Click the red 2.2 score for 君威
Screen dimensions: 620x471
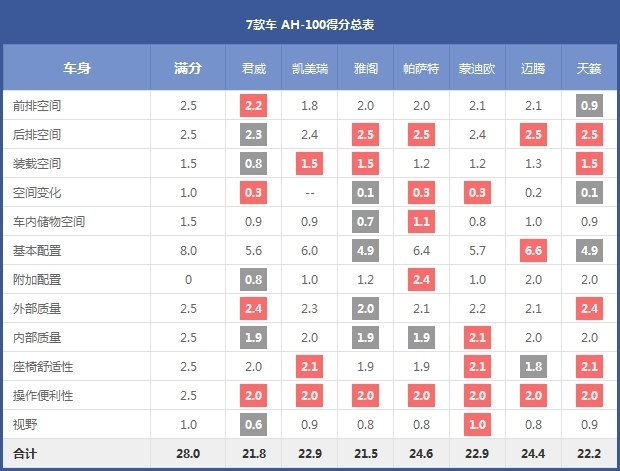pos(253,106)
